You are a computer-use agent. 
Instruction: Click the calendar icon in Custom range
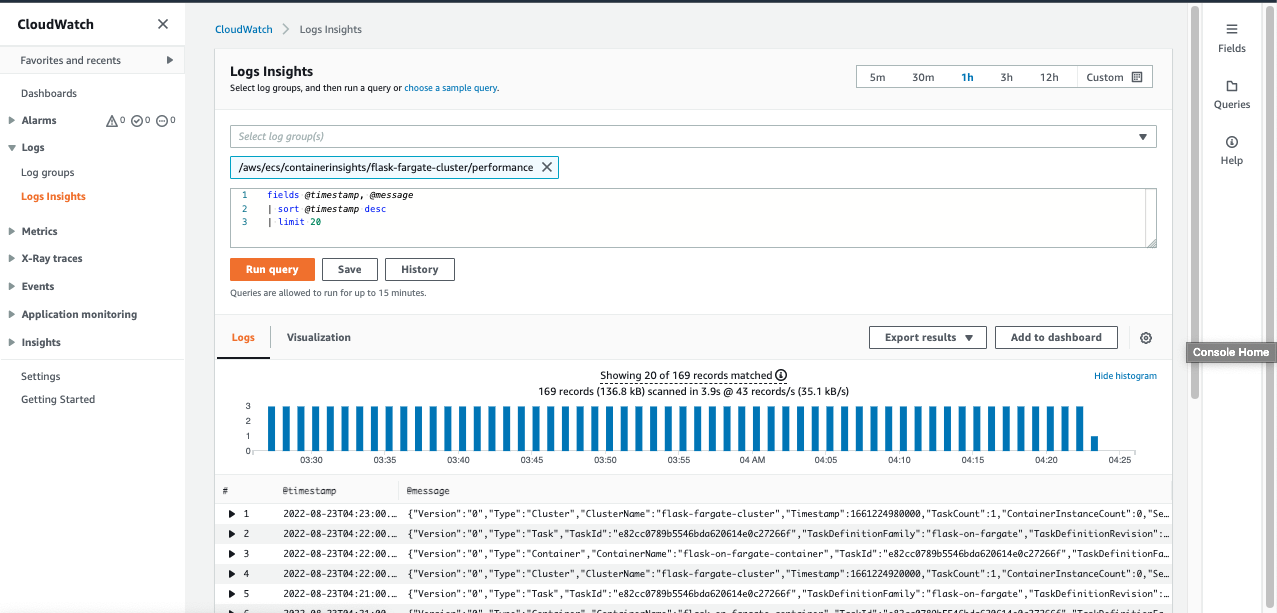1137,77
